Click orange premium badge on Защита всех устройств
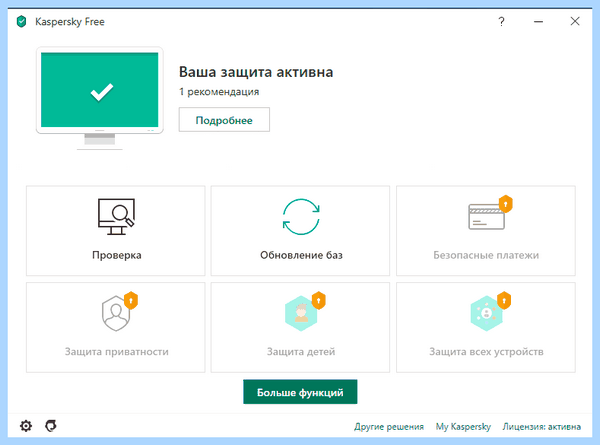The height and width of the screenshot is (445, 600). point(504,300)
